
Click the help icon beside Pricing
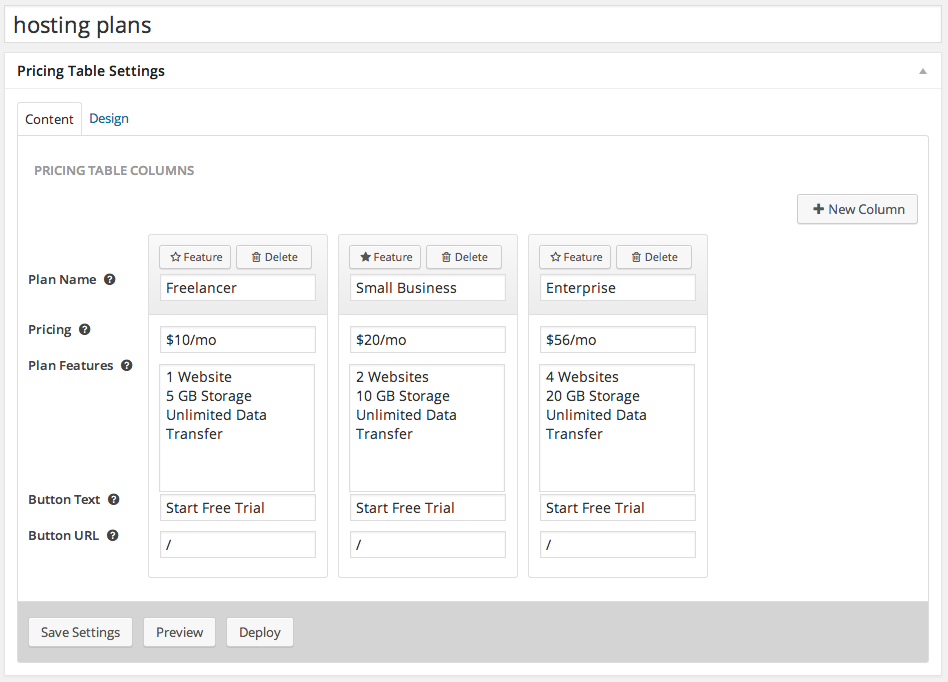click(x=85, y=330)
